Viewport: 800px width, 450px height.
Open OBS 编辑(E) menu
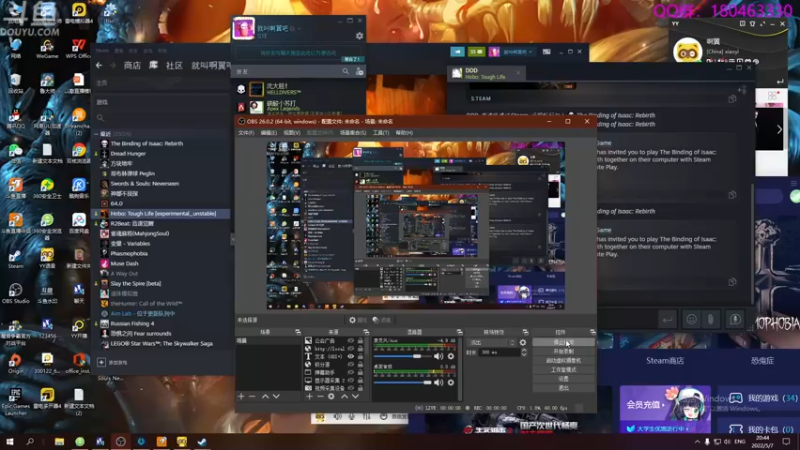coord(269,133)
